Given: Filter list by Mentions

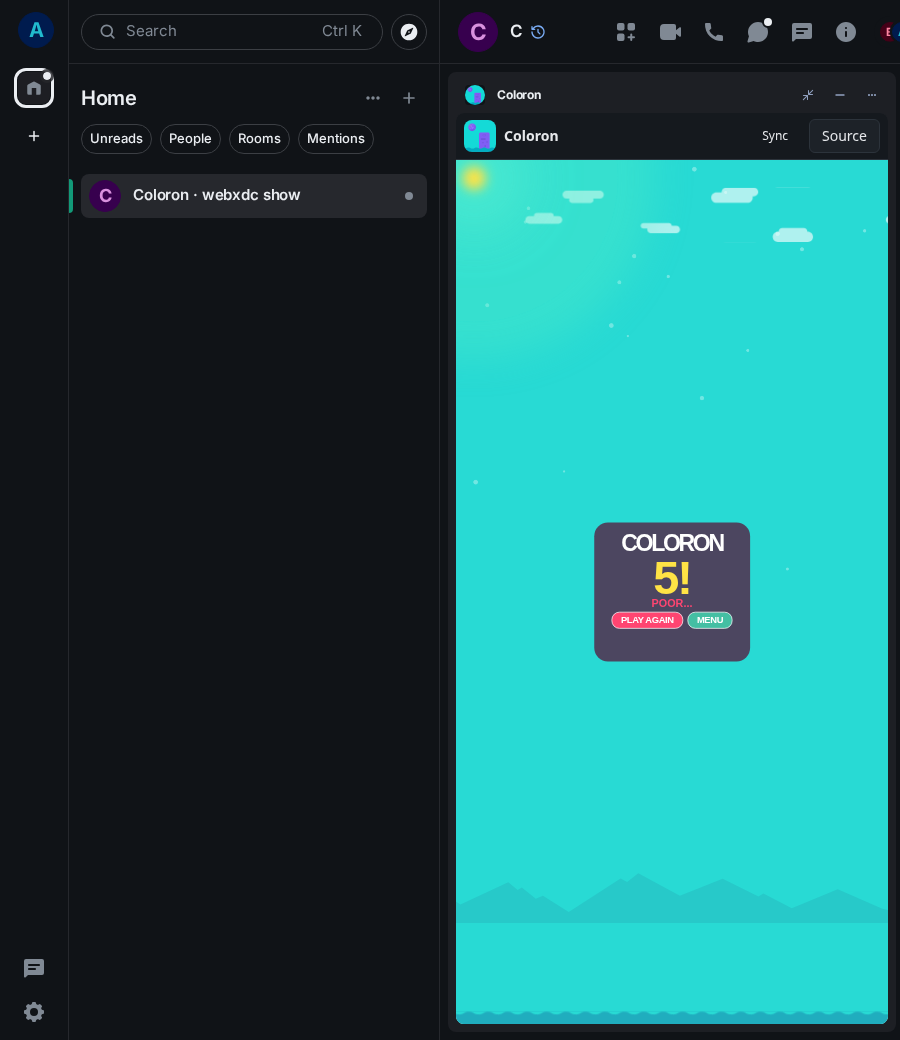Looking at the screenshot, I should pyautogui.click(x=336, y=139).
